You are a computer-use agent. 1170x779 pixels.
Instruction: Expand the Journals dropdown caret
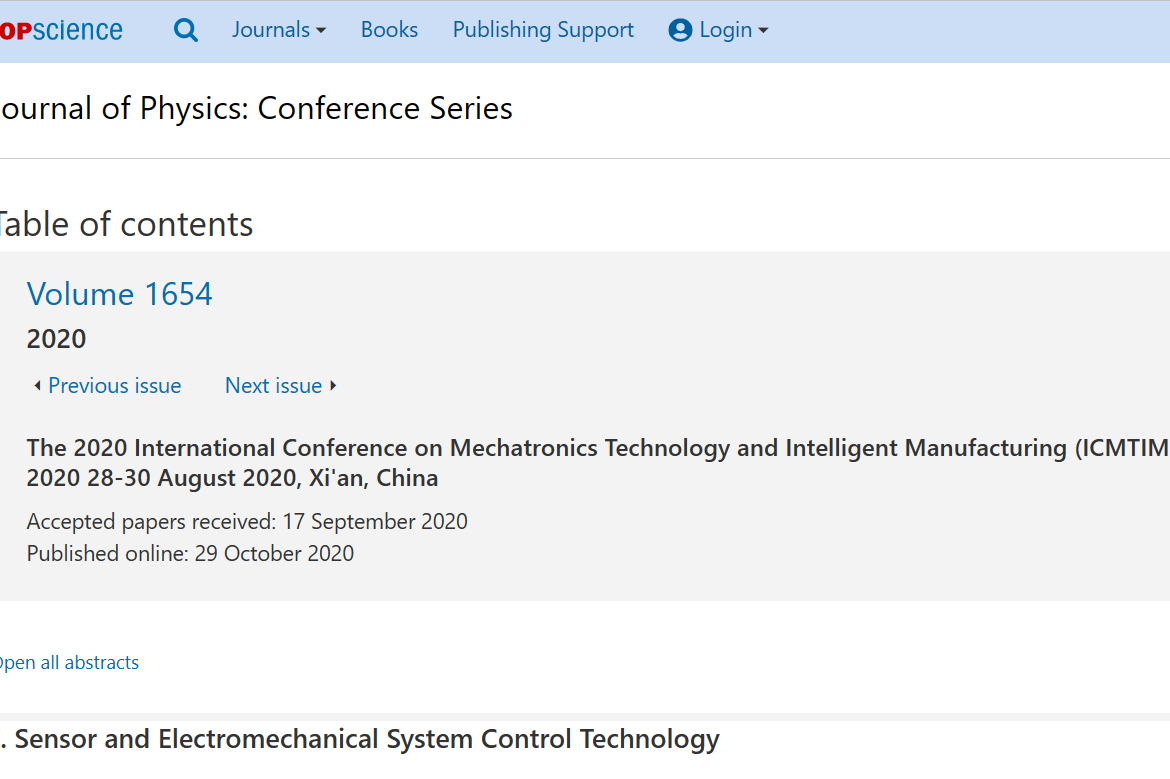[321, 31]
